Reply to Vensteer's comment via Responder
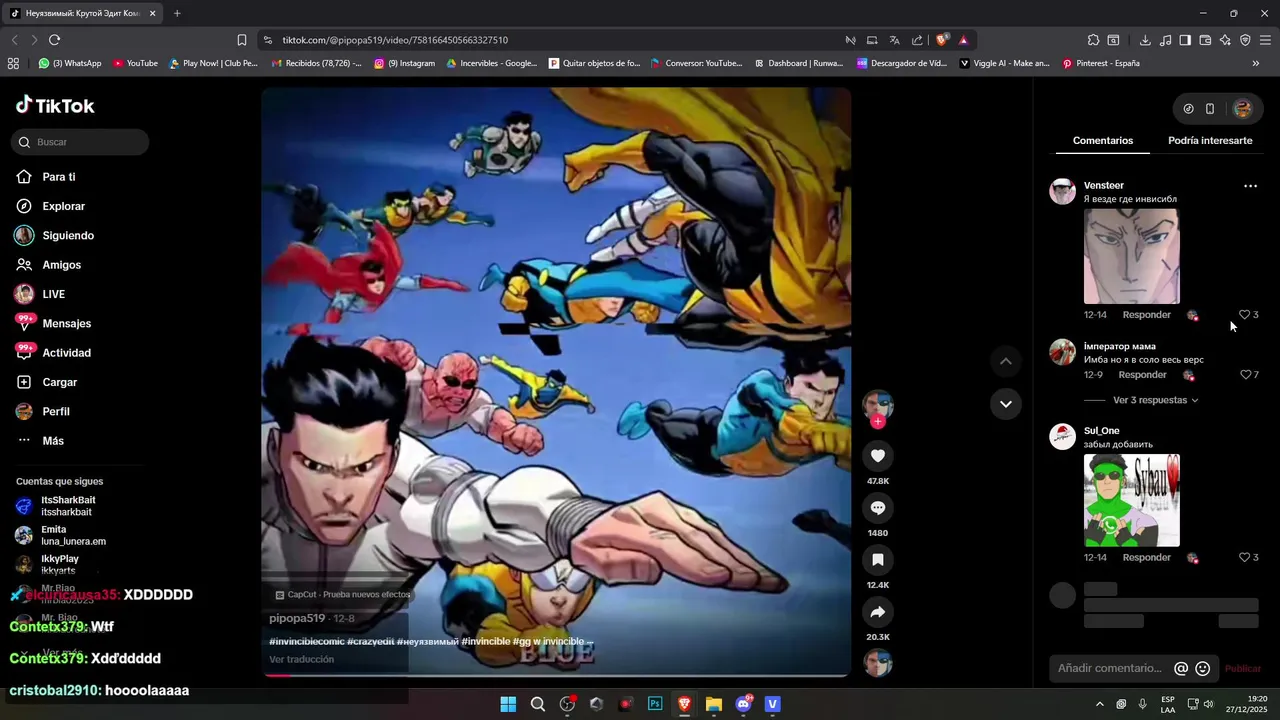Screen dimensions: 1280x720 1146,315
